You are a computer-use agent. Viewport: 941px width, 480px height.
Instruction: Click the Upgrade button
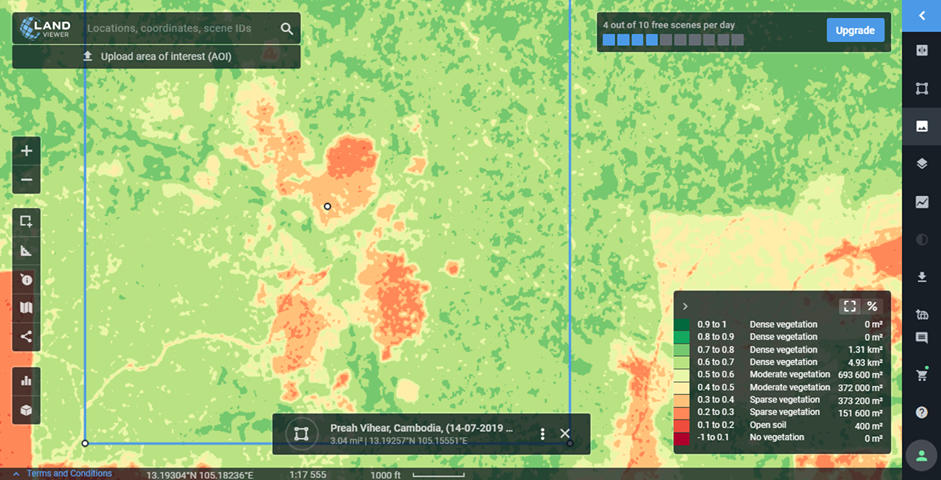(855, 30)
